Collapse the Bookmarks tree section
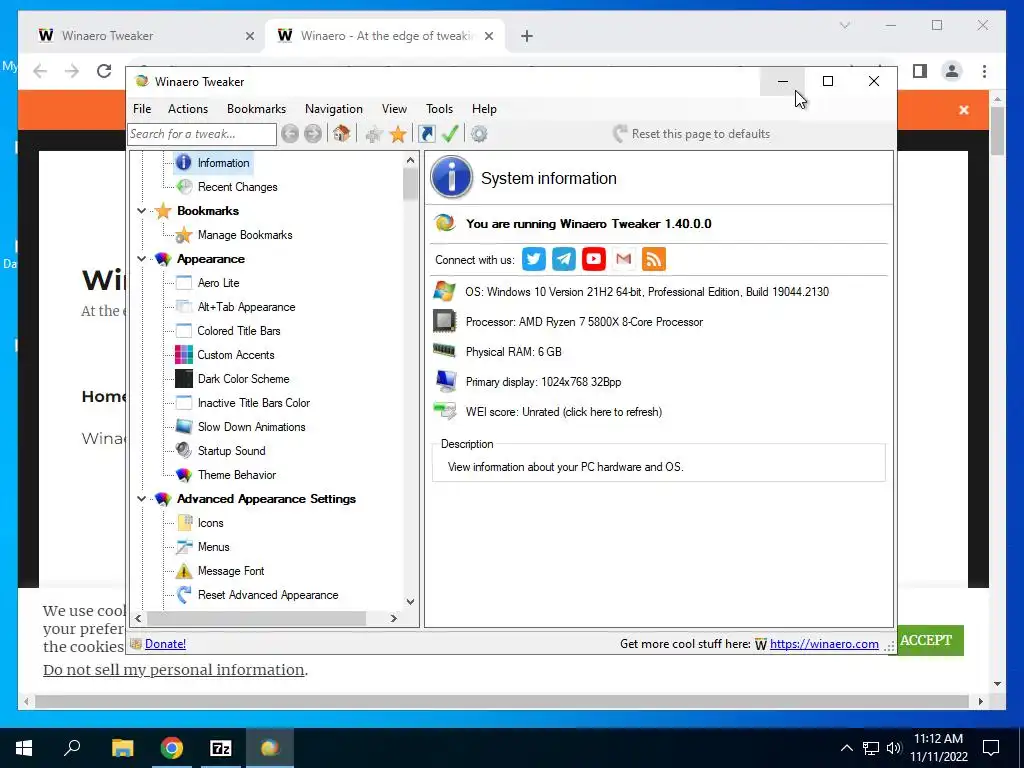Screen dimensions: 1024x768 [142, 211]
